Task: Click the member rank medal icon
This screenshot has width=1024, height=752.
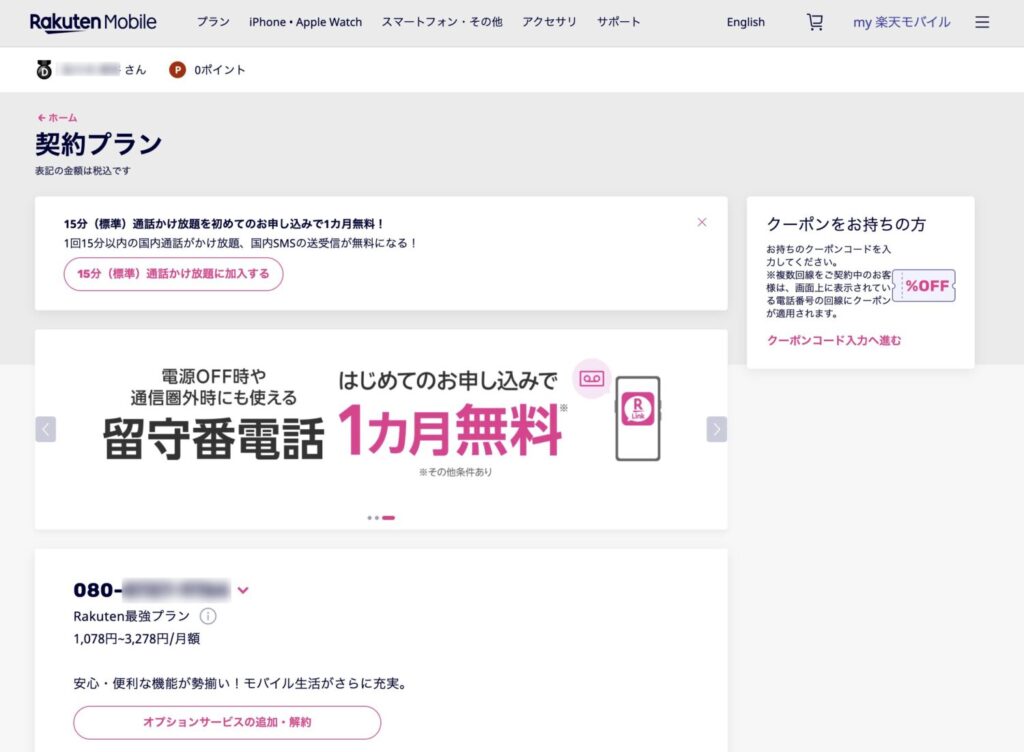Action: (44, 70)
